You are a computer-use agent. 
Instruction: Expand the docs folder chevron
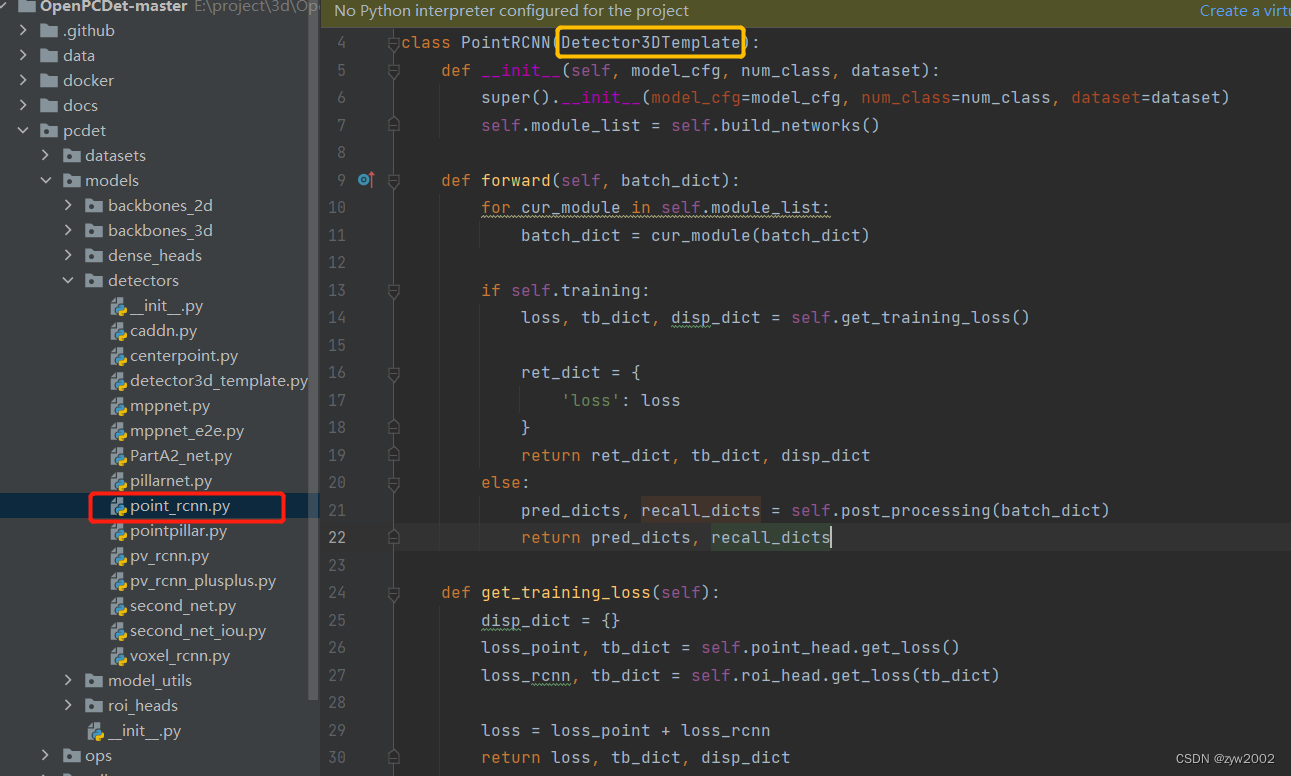tap(23, 105)
